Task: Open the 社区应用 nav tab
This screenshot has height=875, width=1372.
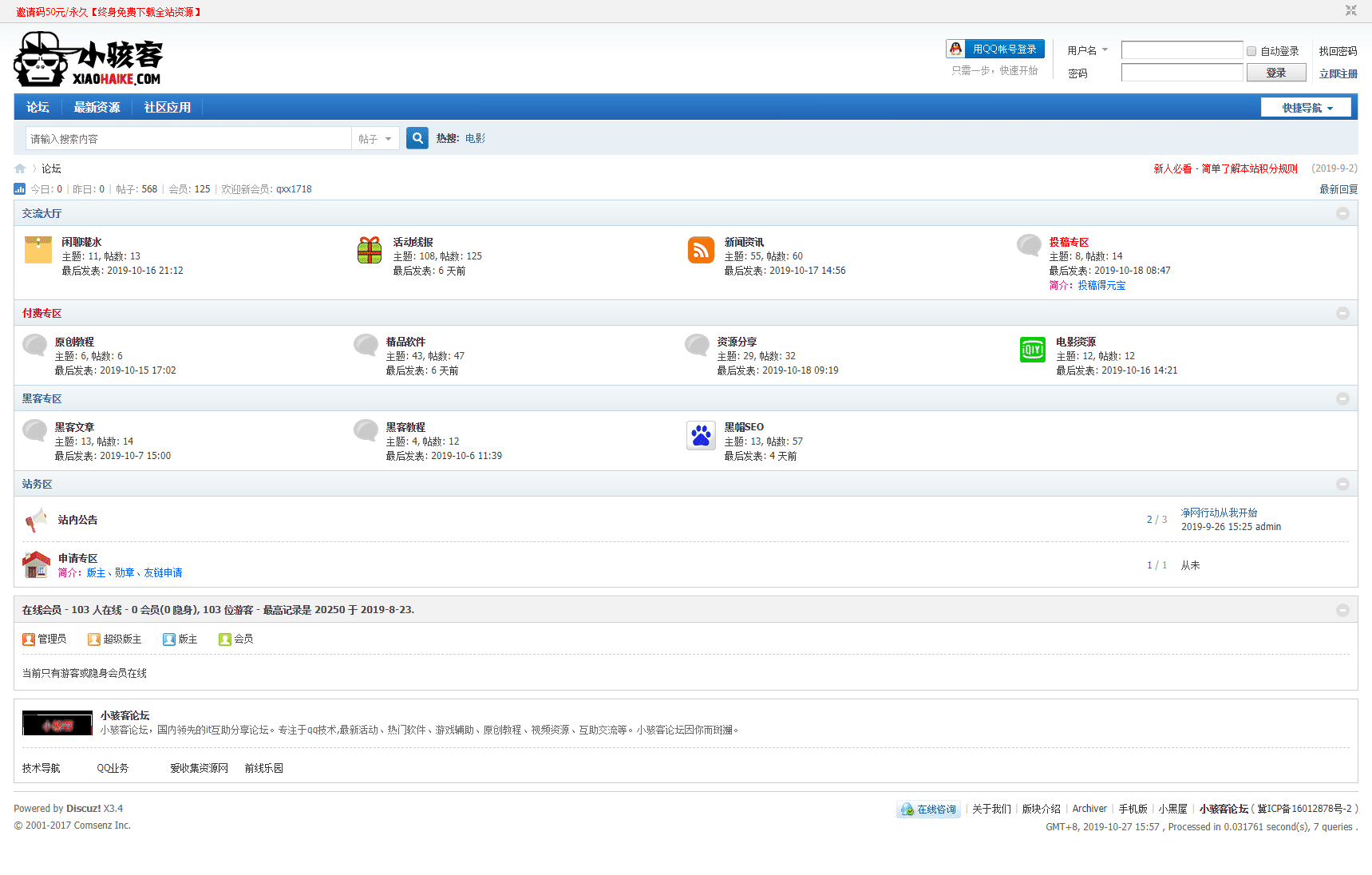Action: [167, 107]
